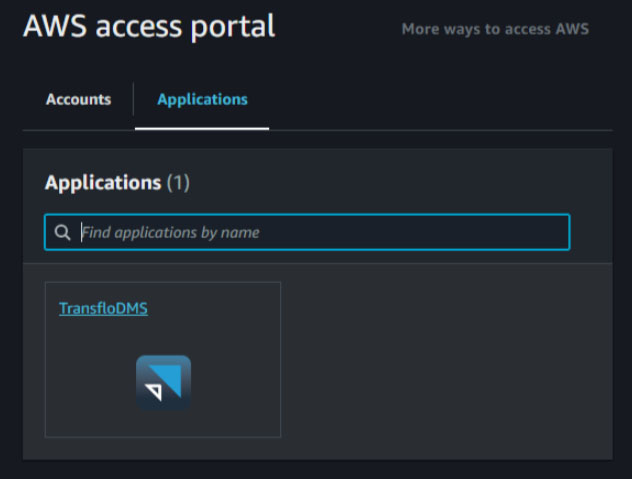632x479 pixels.
Task: Open the TransfloDMS application icon
Action: coord(163,382)
